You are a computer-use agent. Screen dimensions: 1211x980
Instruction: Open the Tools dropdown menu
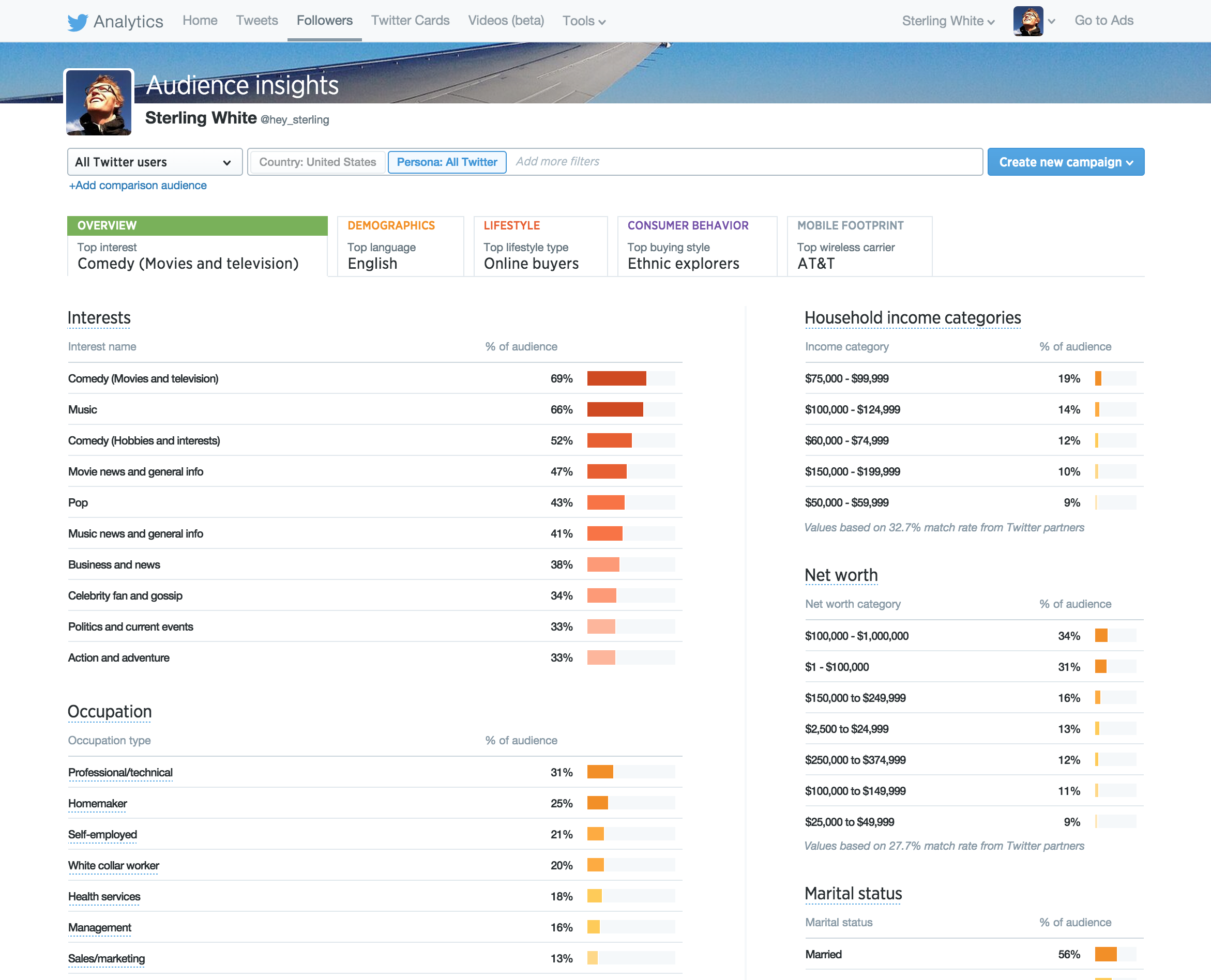coord(583,21)
